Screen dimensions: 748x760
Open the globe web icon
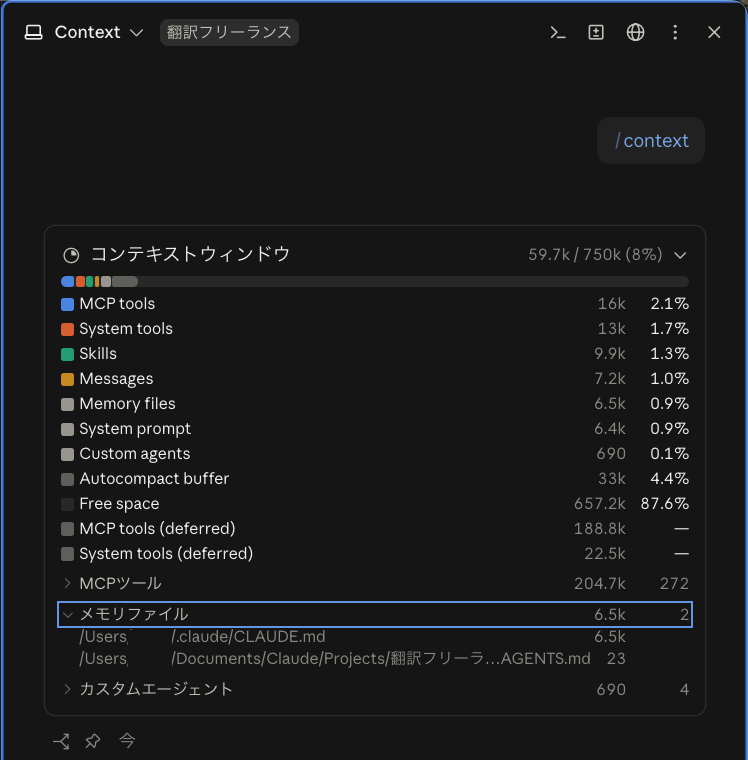[x=635, y=32]
